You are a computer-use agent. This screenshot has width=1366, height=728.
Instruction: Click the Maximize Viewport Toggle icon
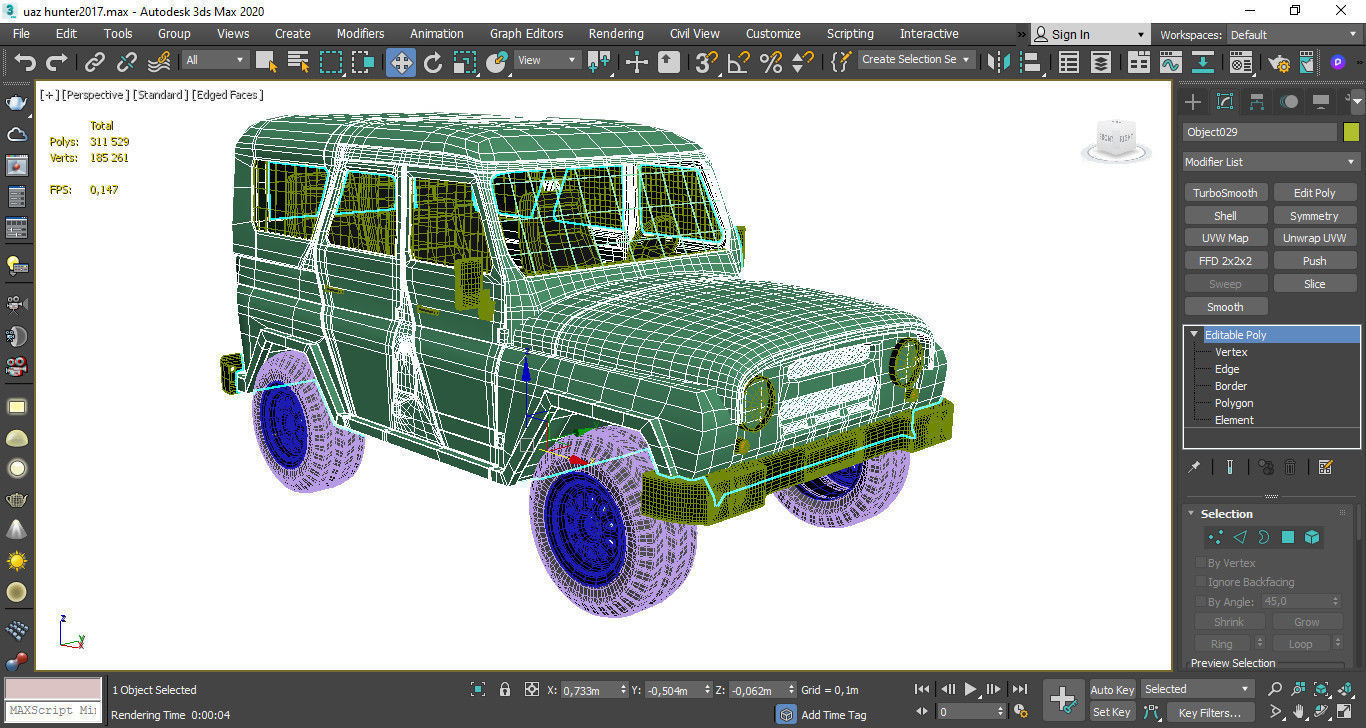click(1346, 713)
